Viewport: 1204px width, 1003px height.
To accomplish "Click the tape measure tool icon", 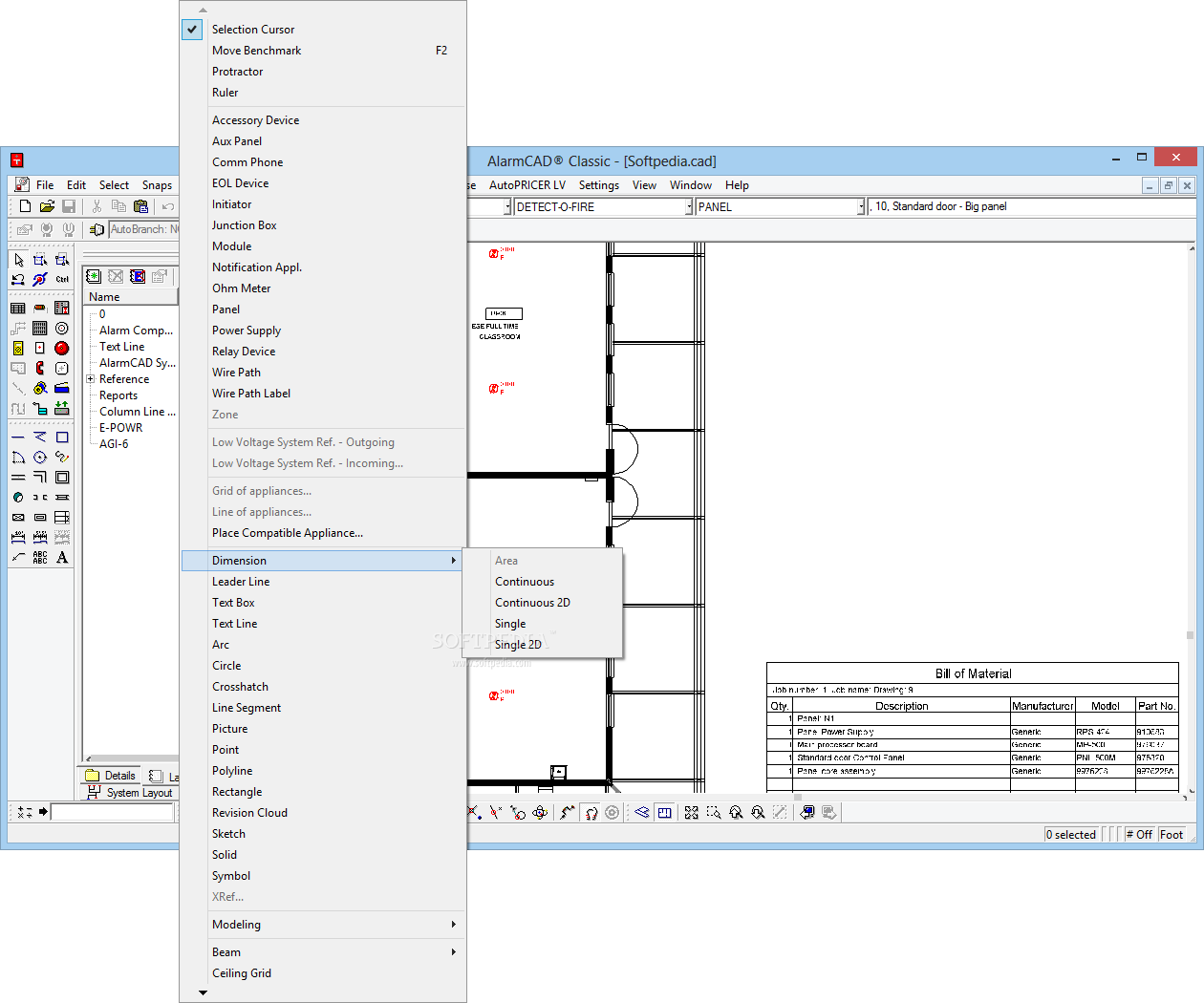I will click(x=40, y=388).
